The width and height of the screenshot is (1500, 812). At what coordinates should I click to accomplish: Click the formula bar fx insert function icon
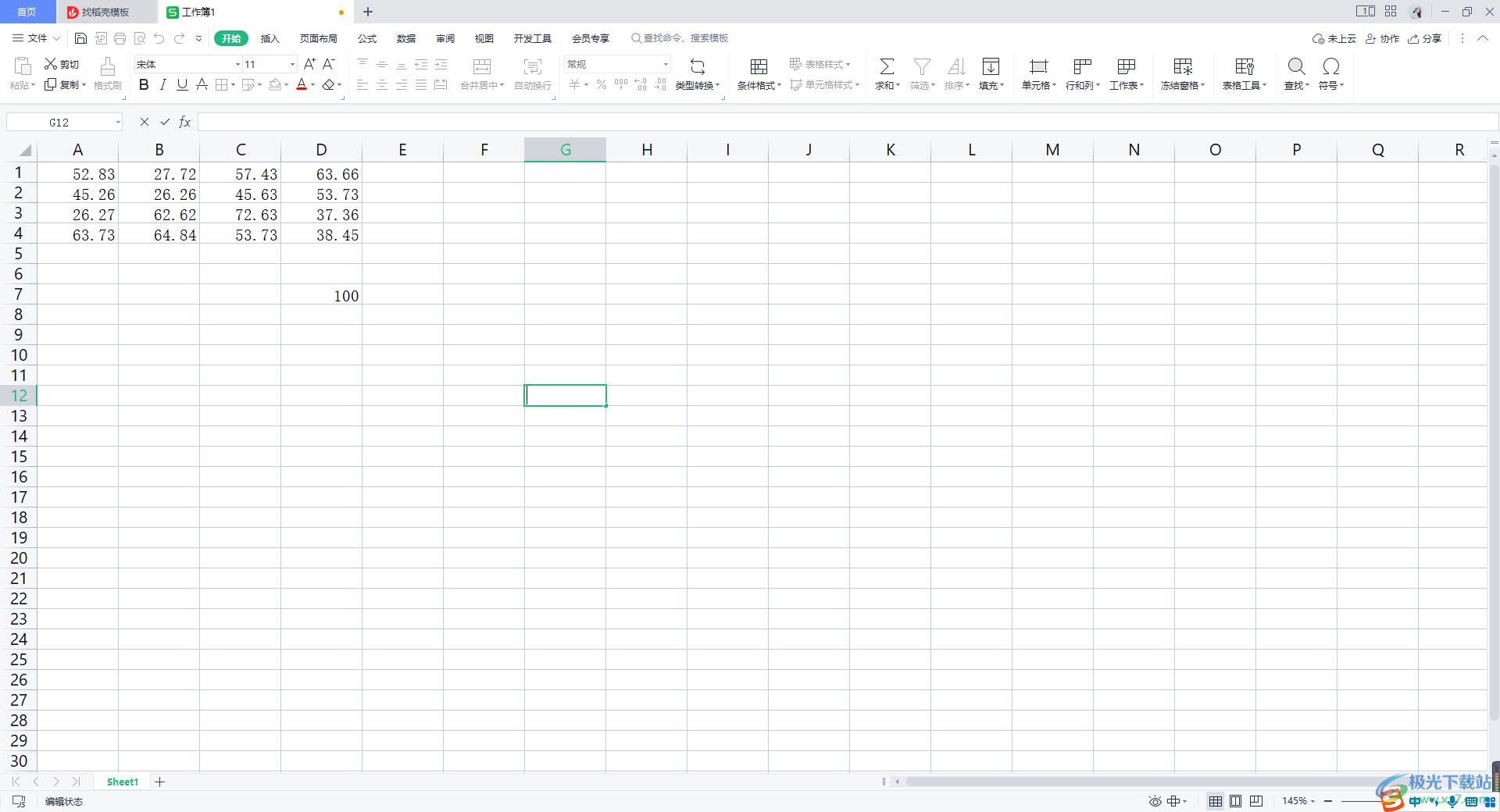185,122
